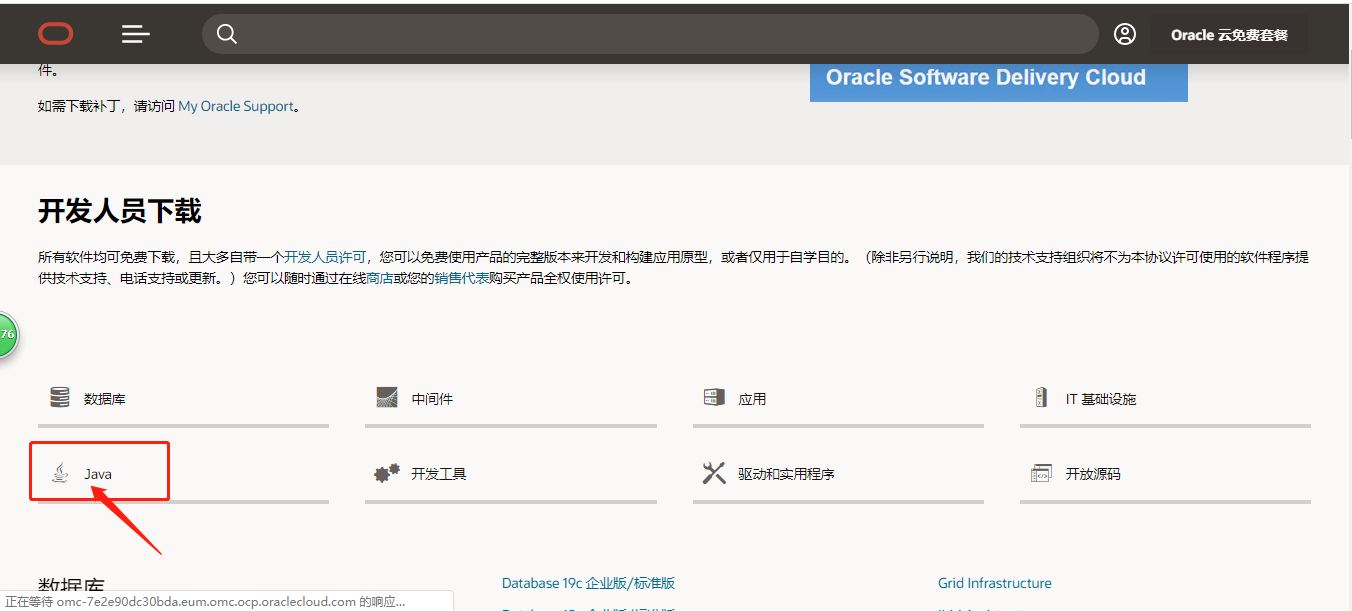
Task: Click the 开发人员下载 heading
Action: click(120, 211)
